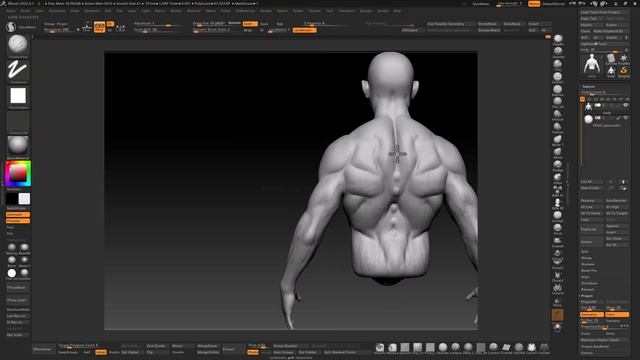Click the MergeDown button
This screenshot has width=640, height=360.
coord(208,346)
